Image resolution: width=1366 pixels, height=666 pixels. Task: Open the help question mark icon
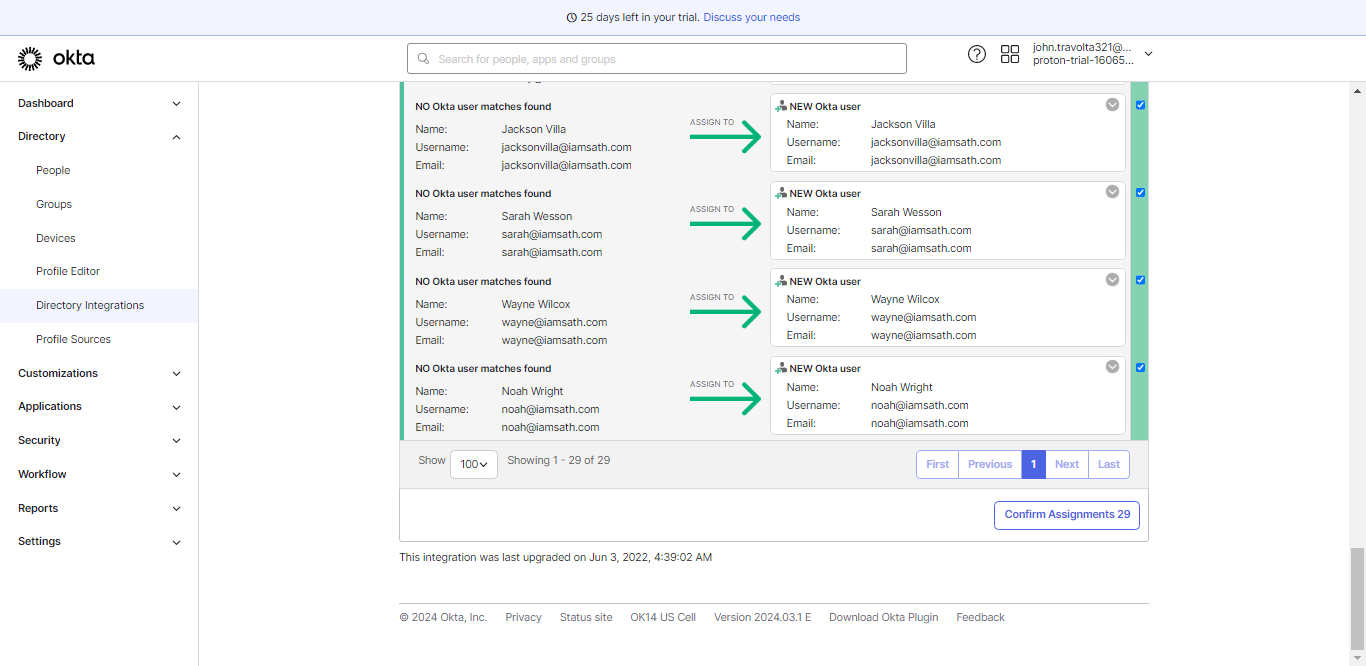click(x=977, y=54)
